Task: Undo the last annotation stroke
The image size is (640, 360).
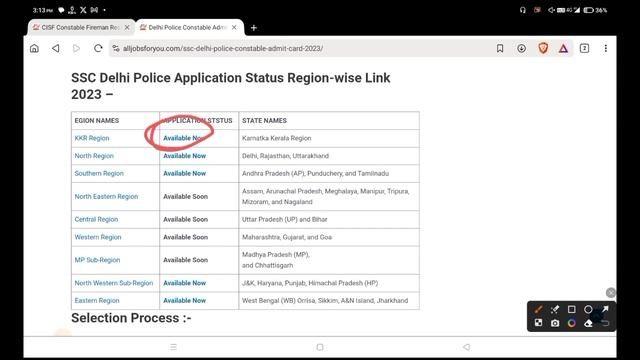Action: (605, 323)
